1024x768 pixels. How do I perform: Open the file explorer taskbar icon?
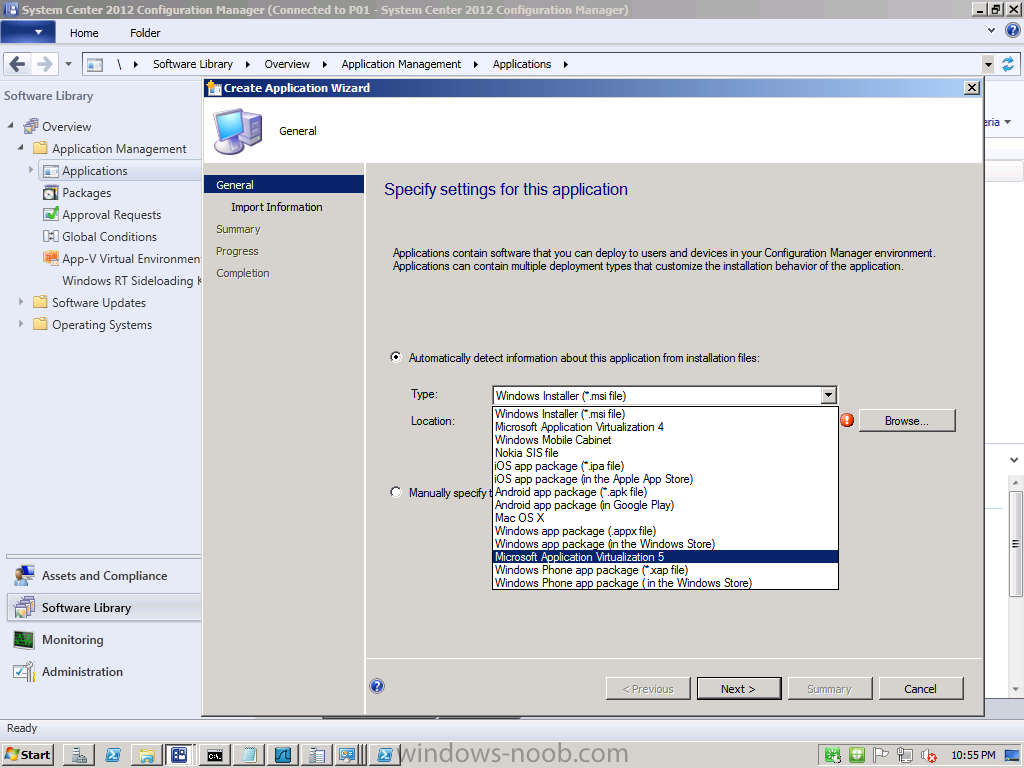tap(146, 755)
